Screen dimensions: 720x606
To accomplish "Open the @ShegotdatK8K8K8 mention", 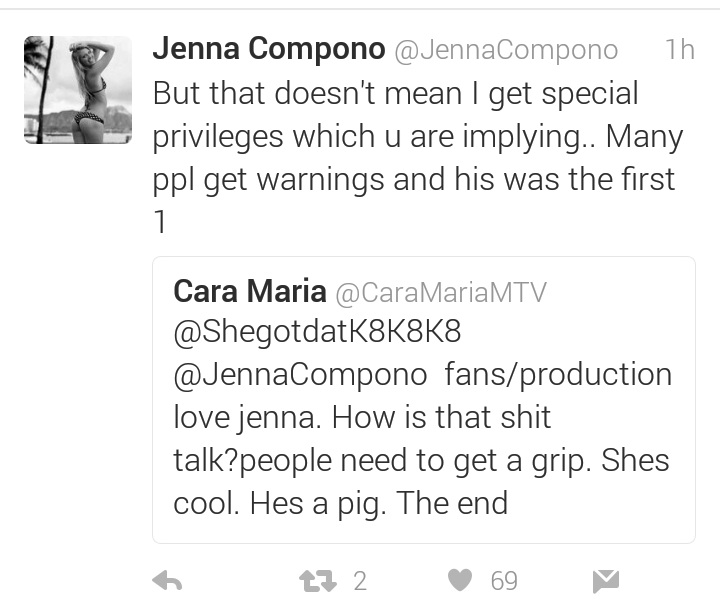I will pos(317,331).
